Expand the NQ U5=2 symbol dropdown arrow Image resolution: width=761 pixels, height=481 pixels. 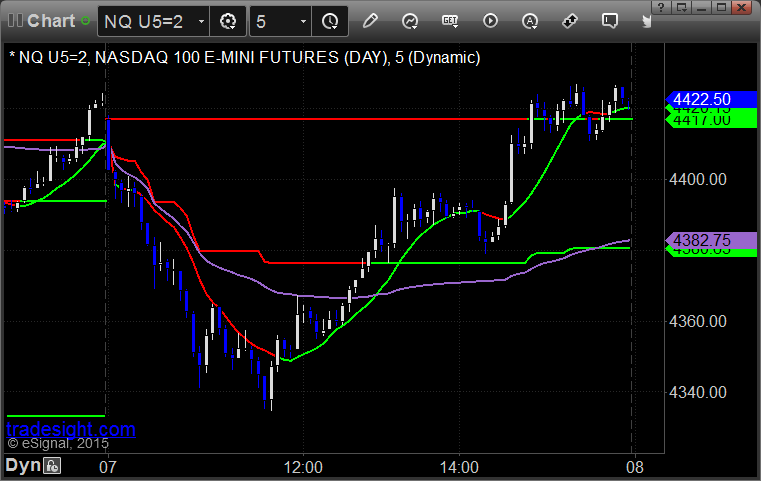pyautogui.click(x=201, y=21)
